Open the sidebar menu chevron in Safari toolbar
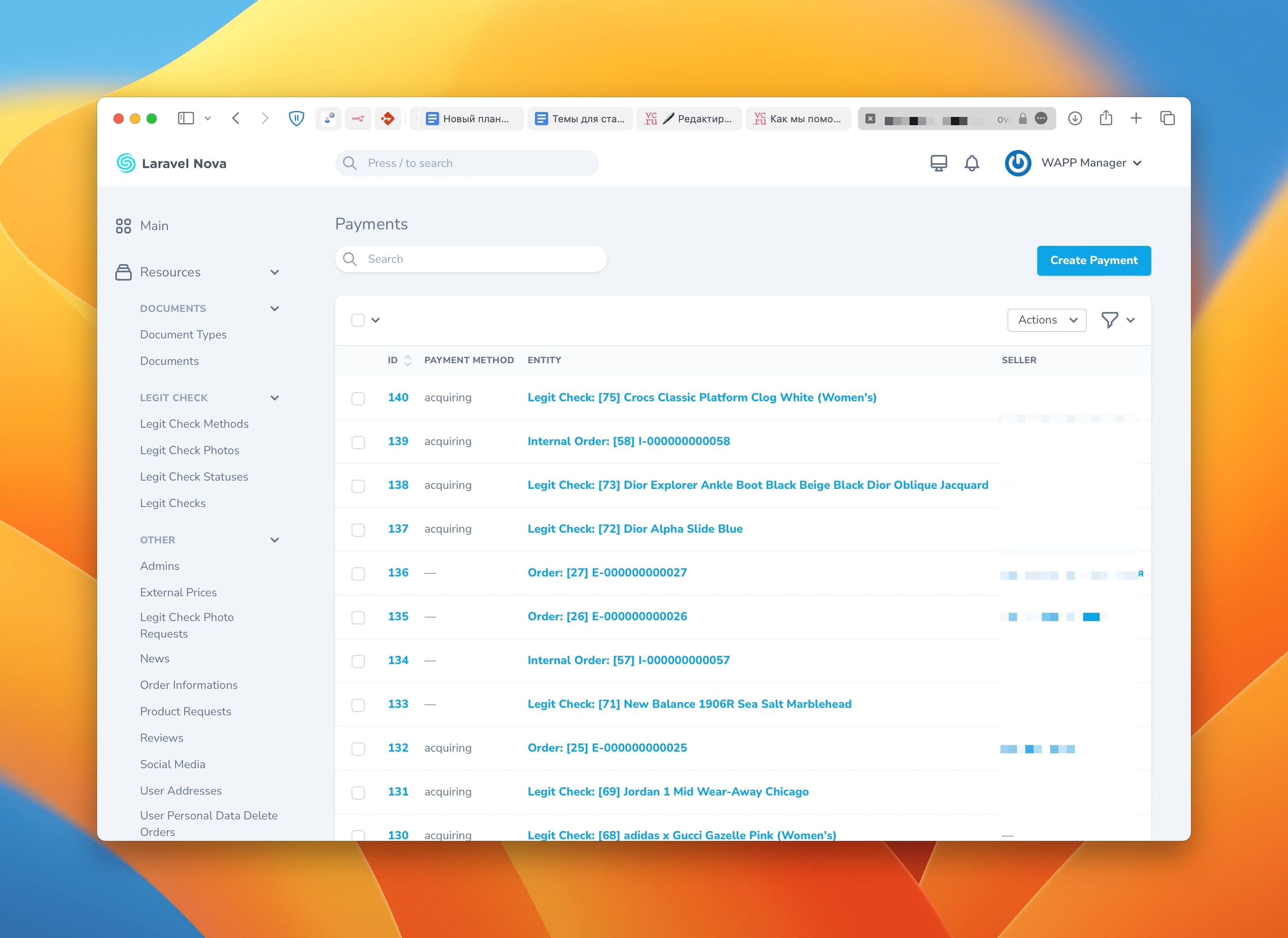The height and width of the screenshot is (938, 1288). 208,118
